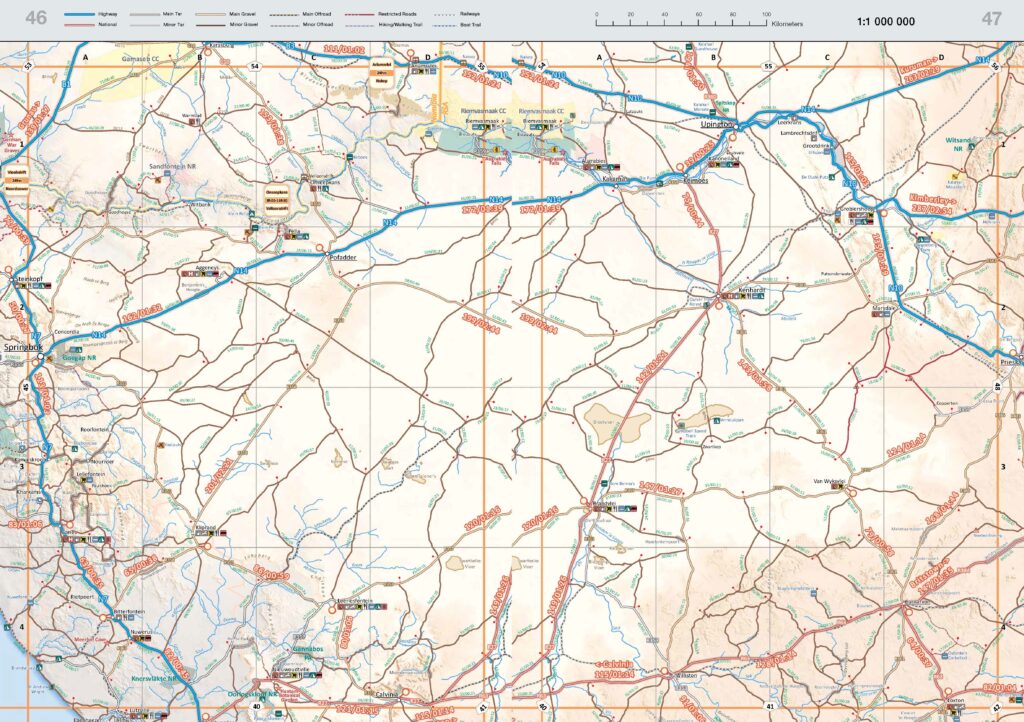Open the underlined Springbok town label
This screenshot has height=722, width=1024.
point(23,347)
